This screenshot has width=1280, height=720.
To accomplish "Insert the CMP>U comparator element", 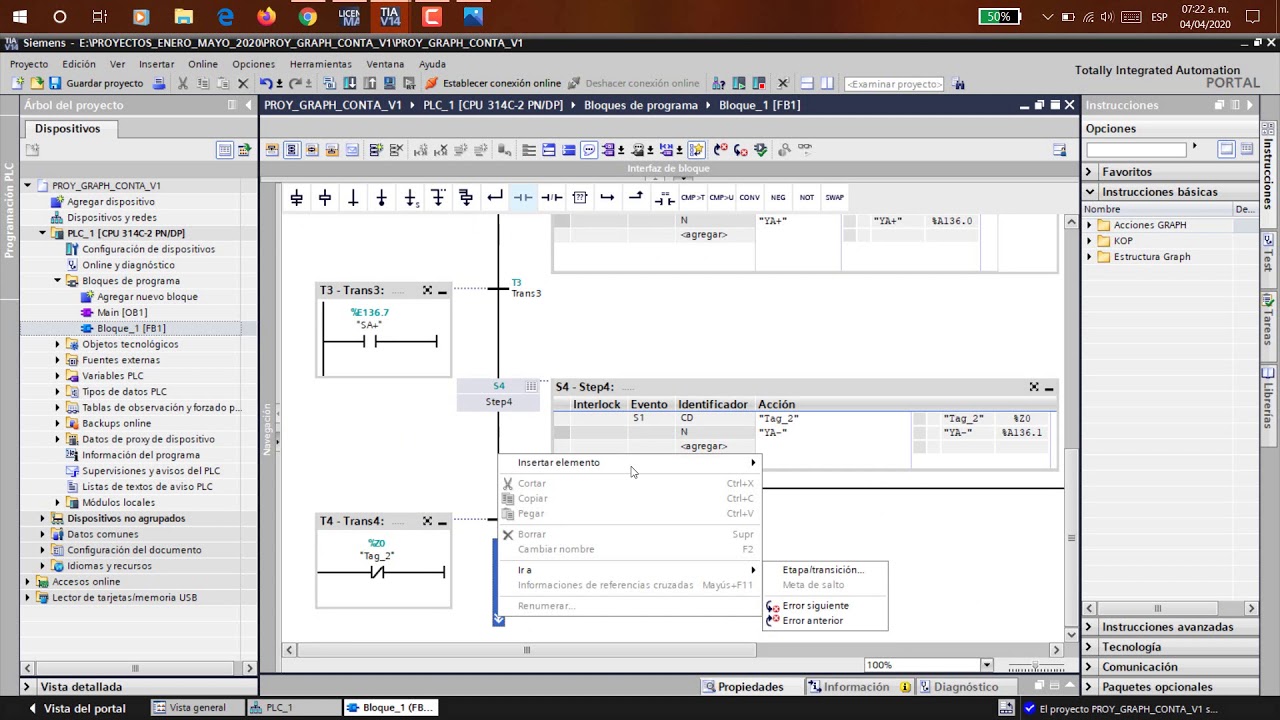I will (721, 198).
